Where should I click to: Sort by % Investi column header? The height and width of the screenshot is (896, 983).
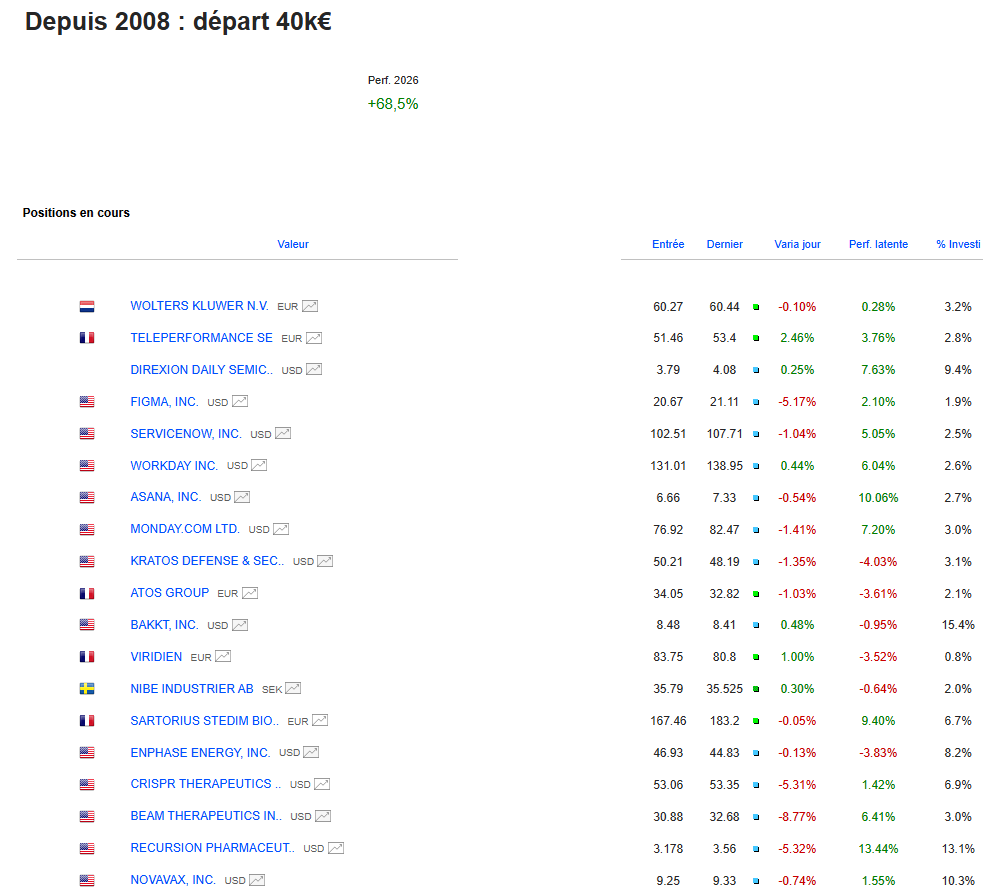pos(959,245)
